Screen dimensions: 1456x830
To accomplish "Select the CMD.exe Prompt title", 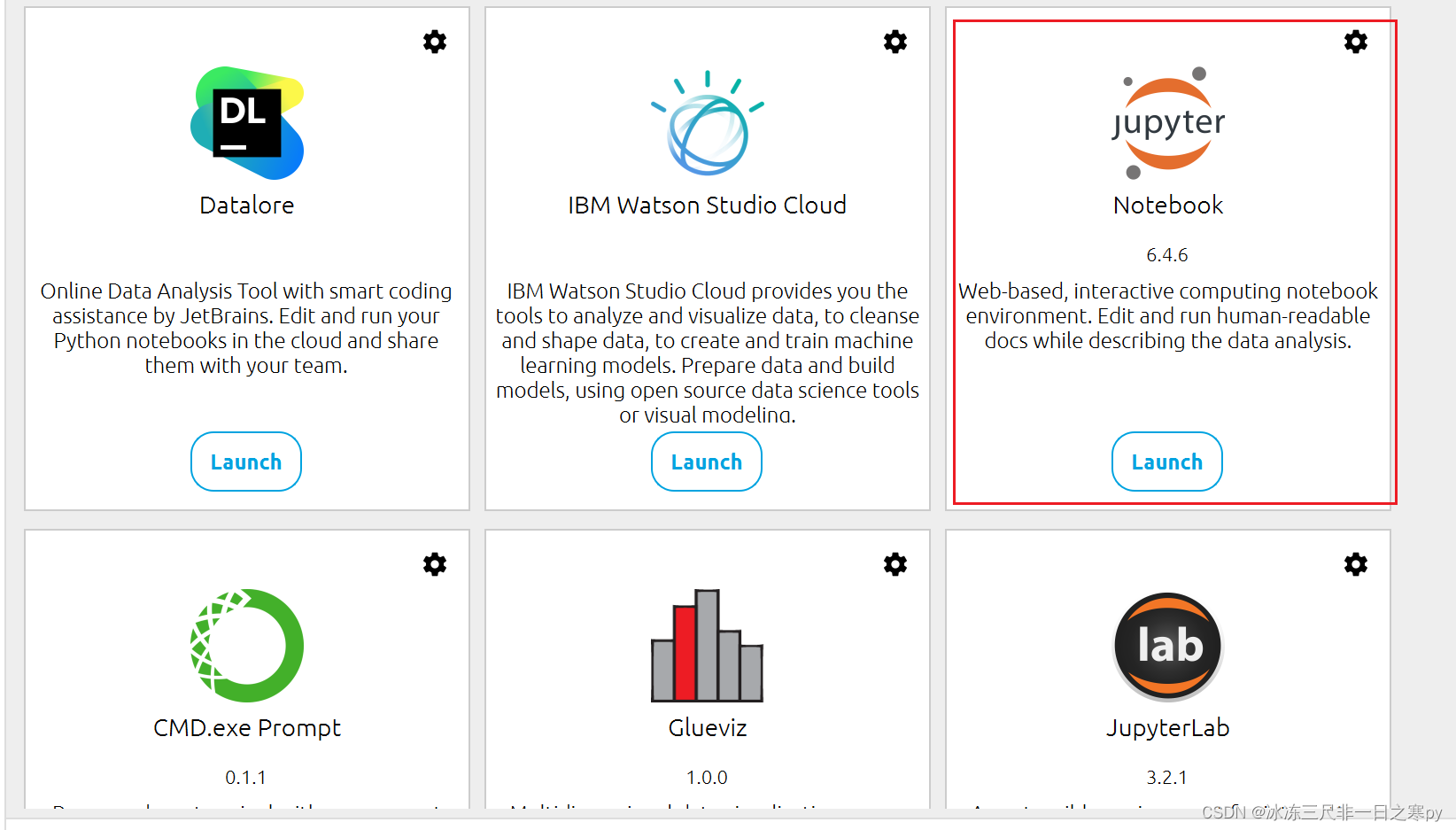I will (x=247, y=728).
